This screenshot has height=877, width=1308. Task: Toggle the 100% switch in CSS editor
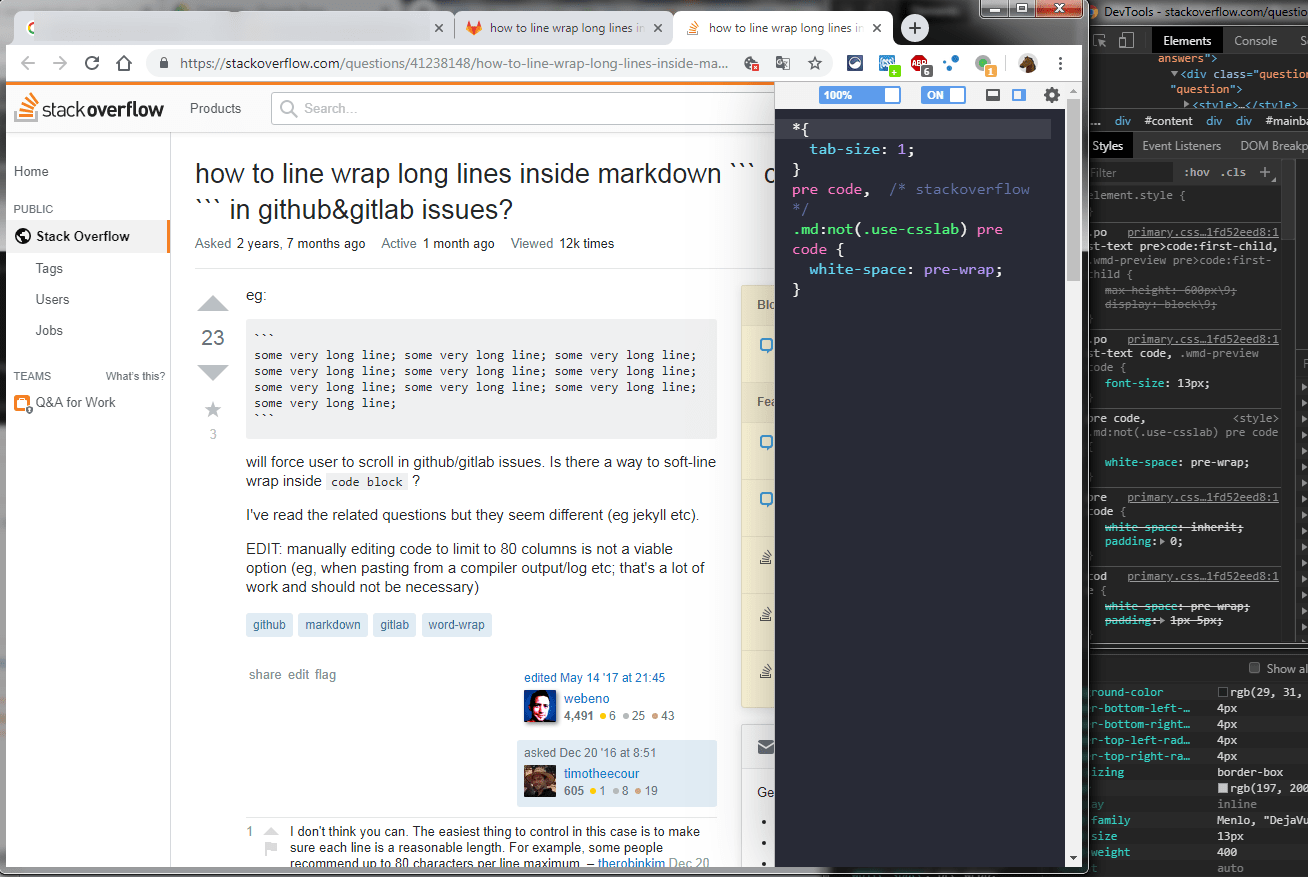(x=860, y=95)
